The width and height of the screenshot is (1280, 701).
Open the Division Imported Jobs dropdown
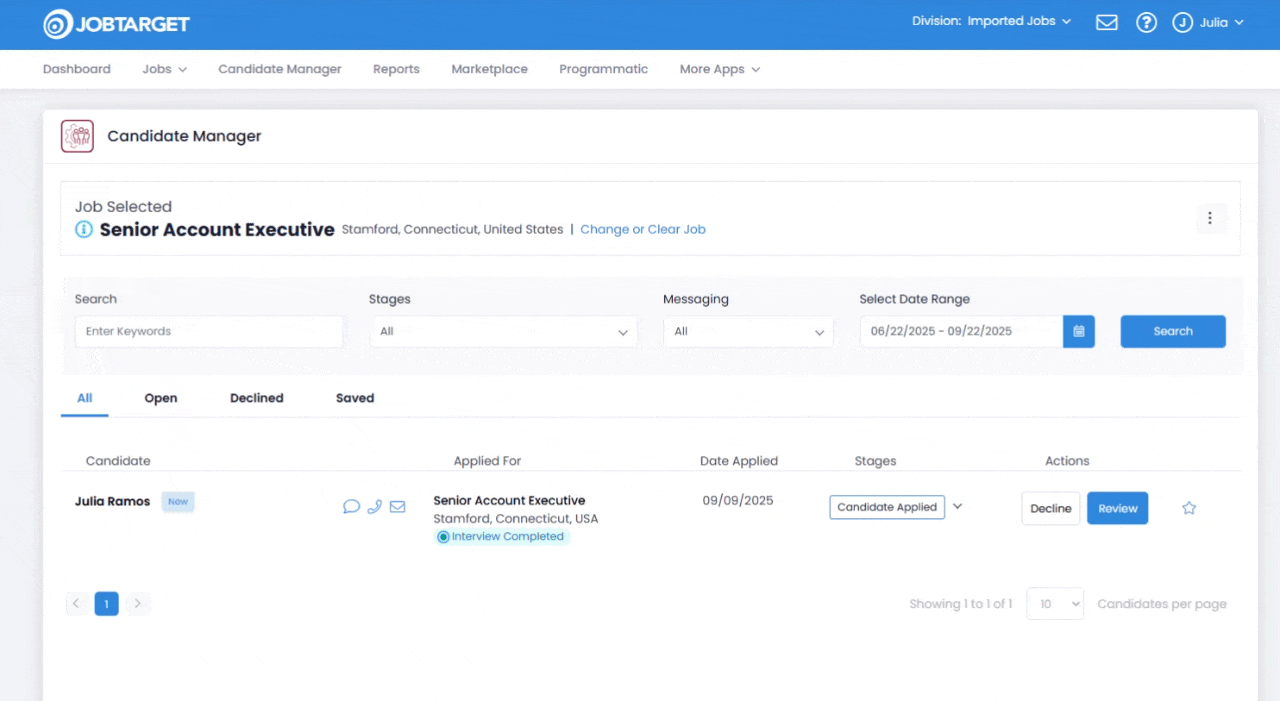coord(991,21)
